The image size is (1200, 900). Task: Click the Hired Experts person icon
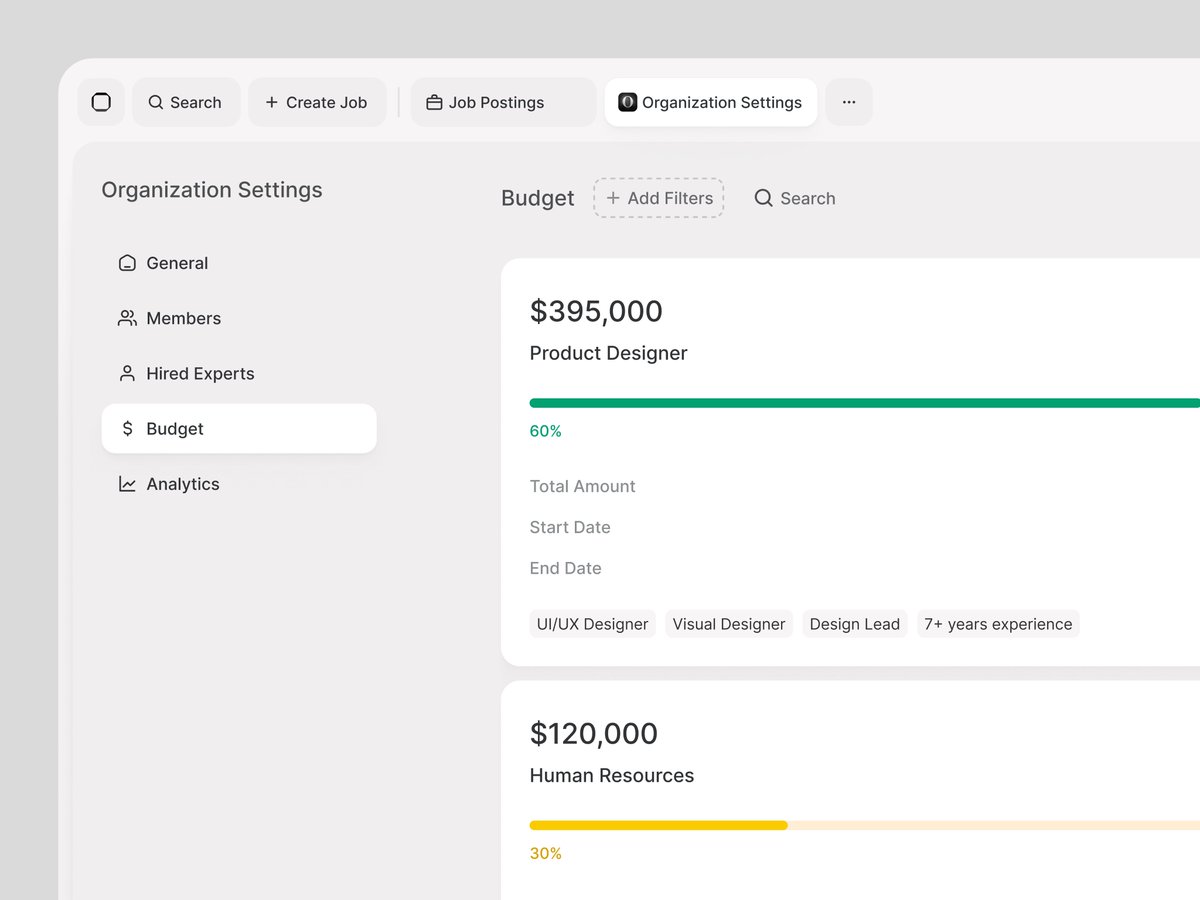click(x=127, y=373)
